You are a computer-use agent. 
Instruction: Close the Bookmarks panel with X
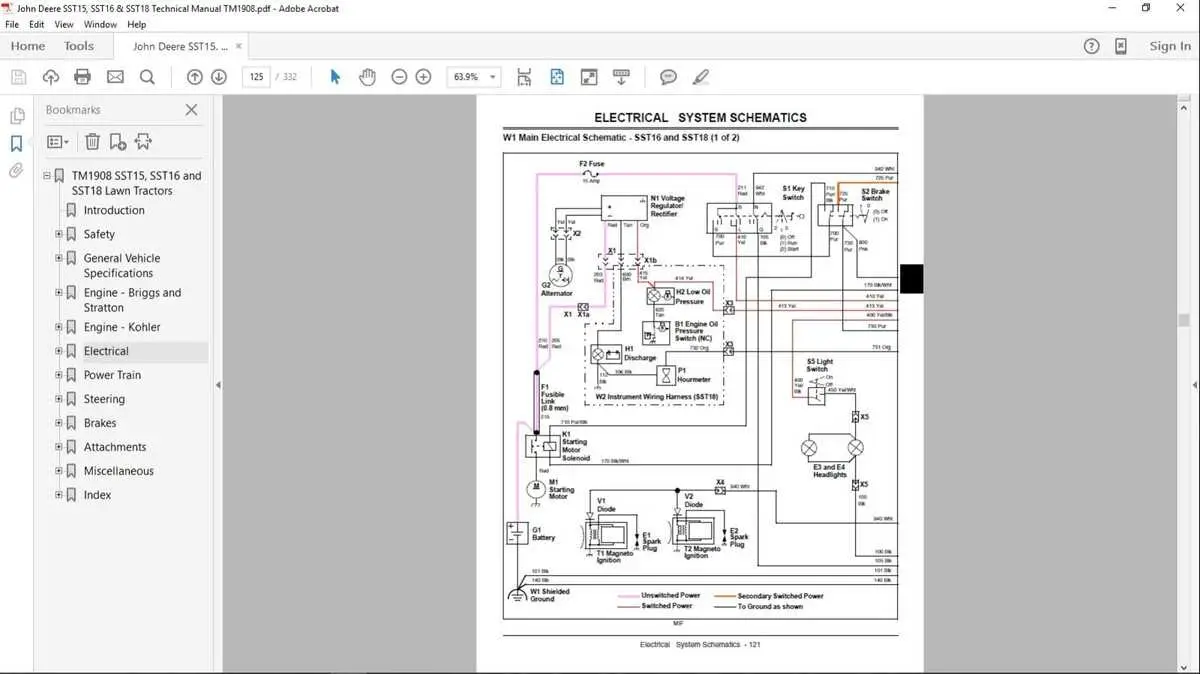191,110
